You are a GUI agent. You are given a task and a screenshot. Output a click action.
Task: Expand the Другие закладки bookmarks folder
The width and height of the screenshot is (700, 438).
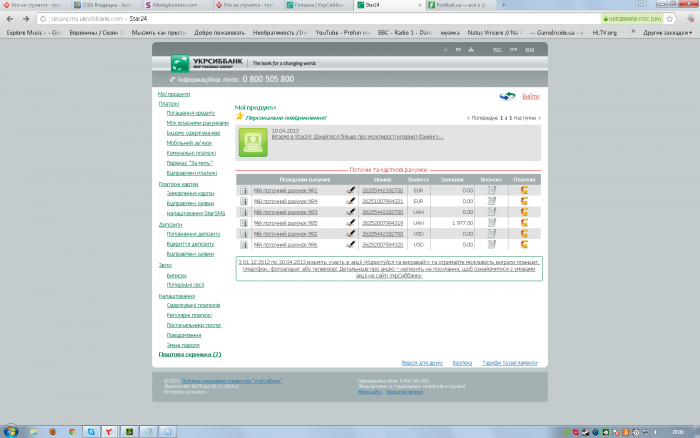point(667,33)
